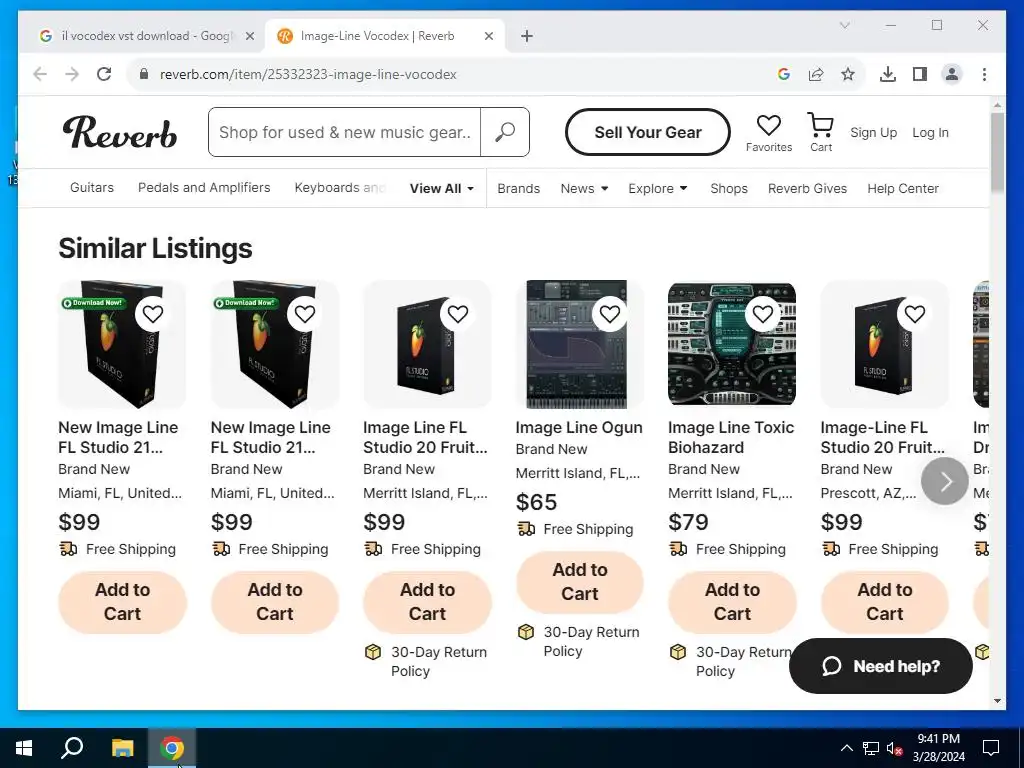View site information lock icon
This screenshot has width=1024, height=768.
tap(144, 74)
